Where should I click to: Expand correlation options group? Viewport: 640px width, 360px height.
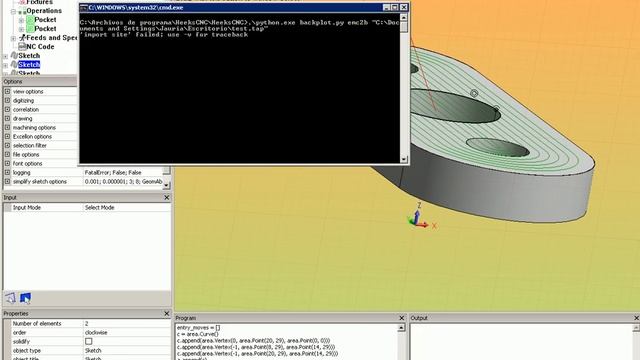point(7,109)
